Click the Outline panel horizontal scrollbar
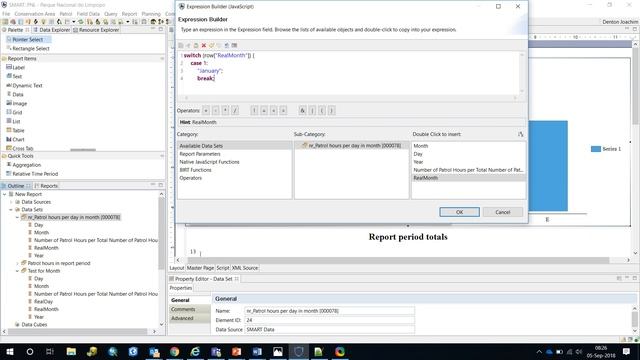The height and width of the screenshot is (360, 640). coord(79,332)
